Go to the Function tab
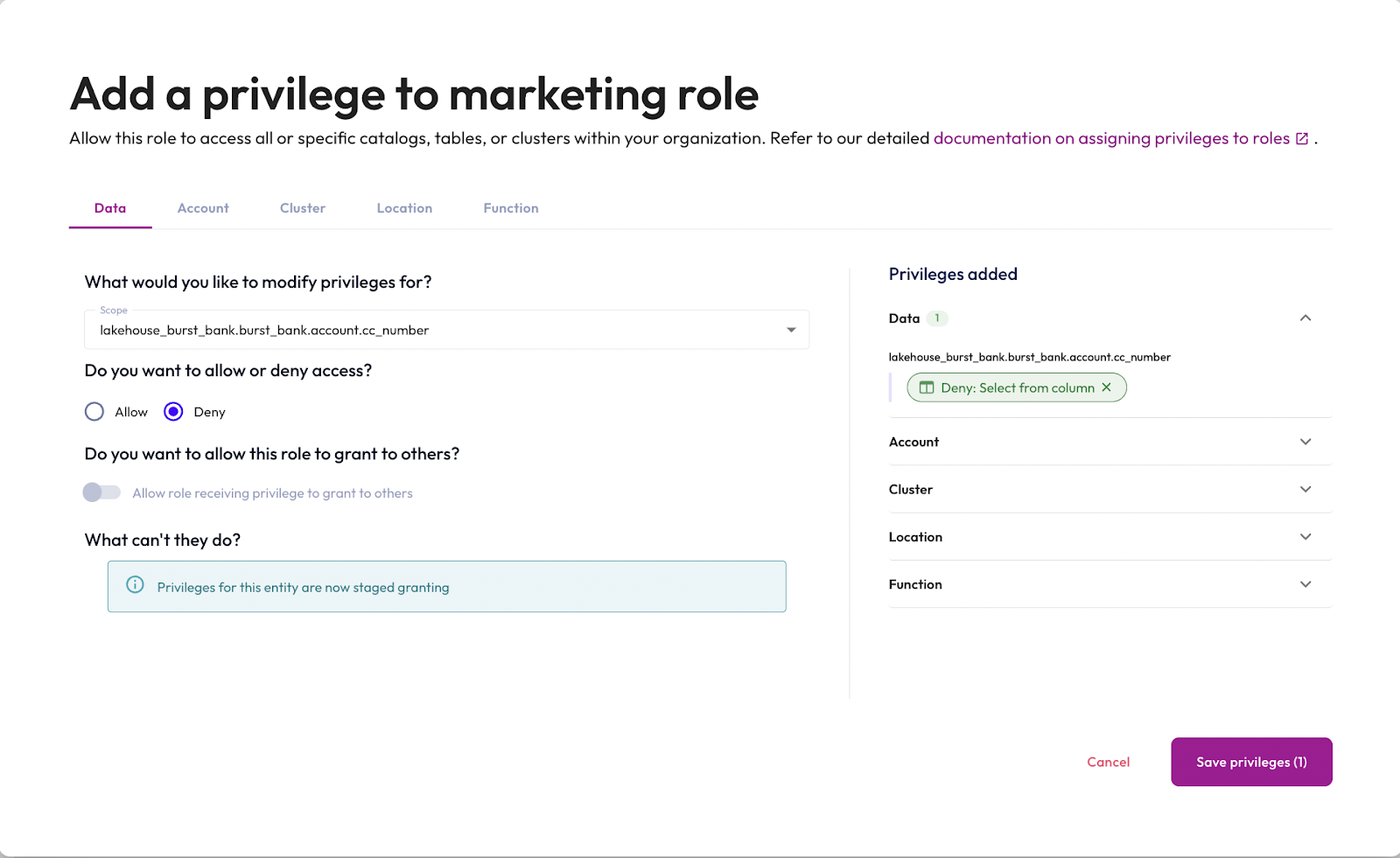 click(x=511, y=208)
